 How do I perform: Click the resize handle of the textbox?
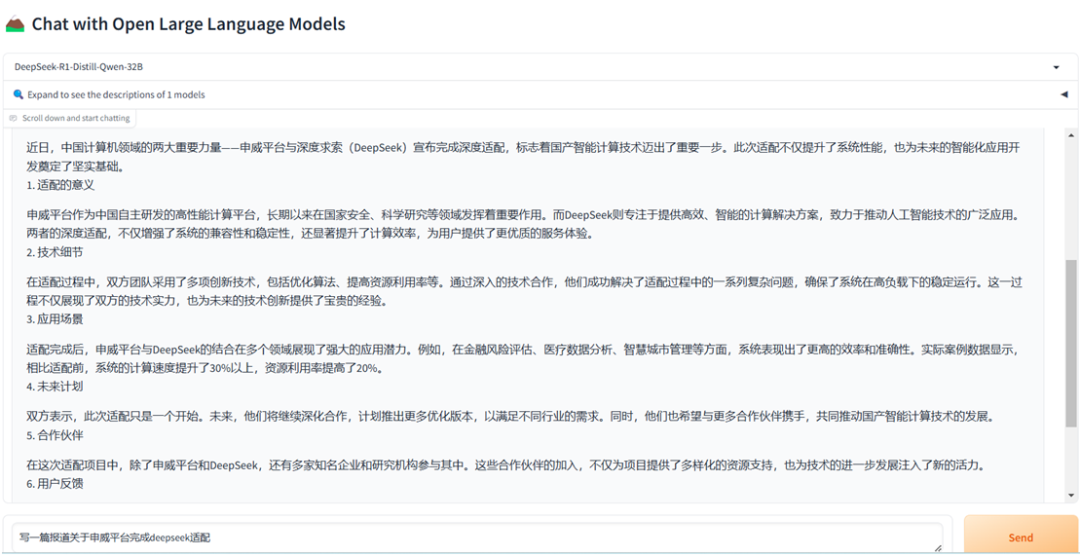coord(937,548)
